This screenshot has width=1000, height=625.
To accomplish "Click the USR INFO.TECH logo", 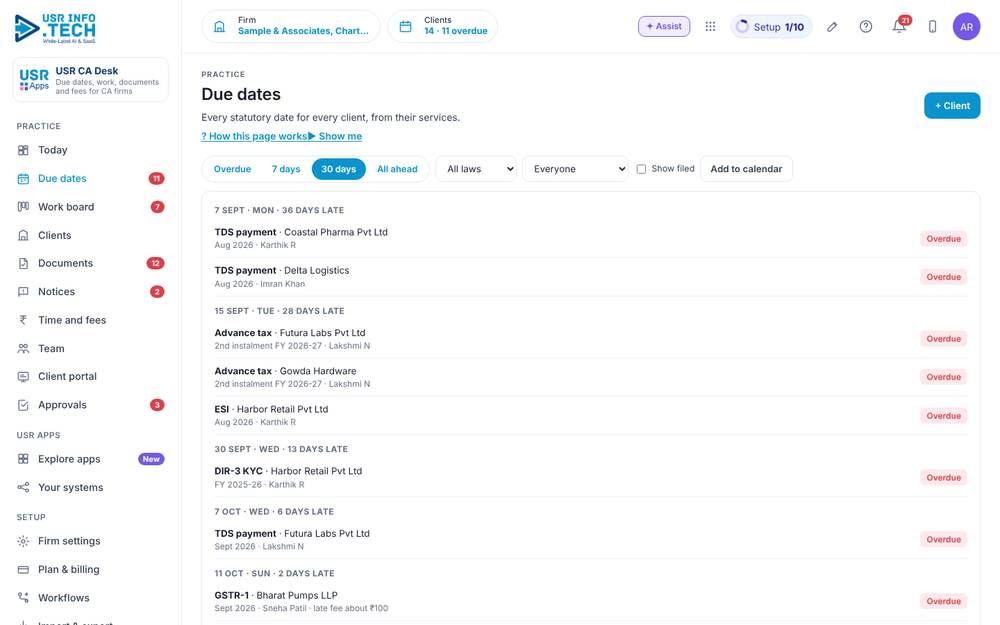I will click(x=55, y=29).
